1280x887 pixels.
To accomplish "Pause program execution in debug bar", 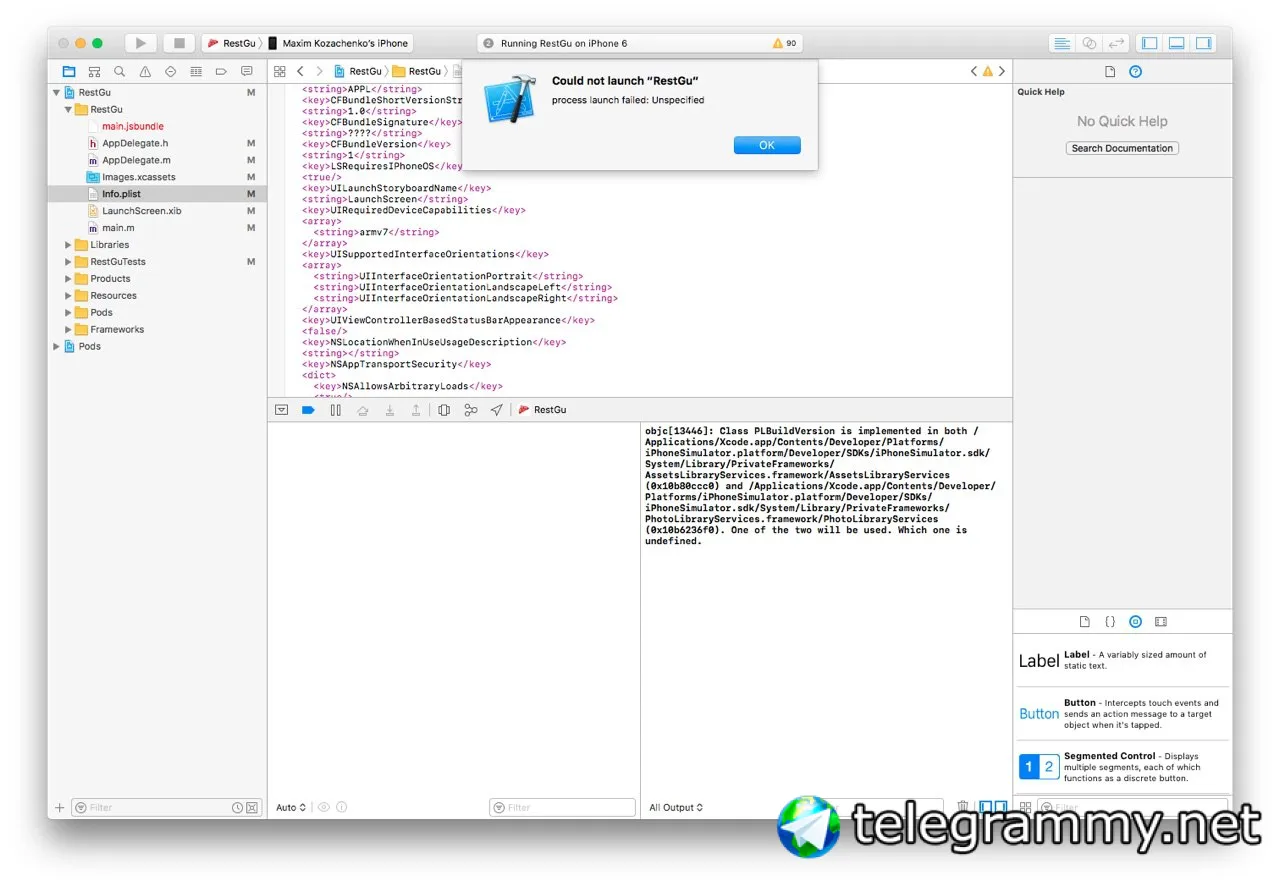I will 335,410.
